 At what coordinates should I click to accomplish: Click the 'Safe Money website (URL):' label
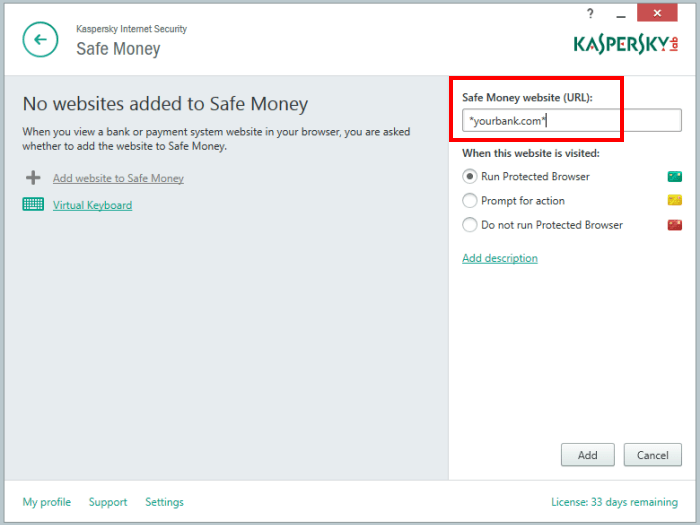tap(527, 97)
